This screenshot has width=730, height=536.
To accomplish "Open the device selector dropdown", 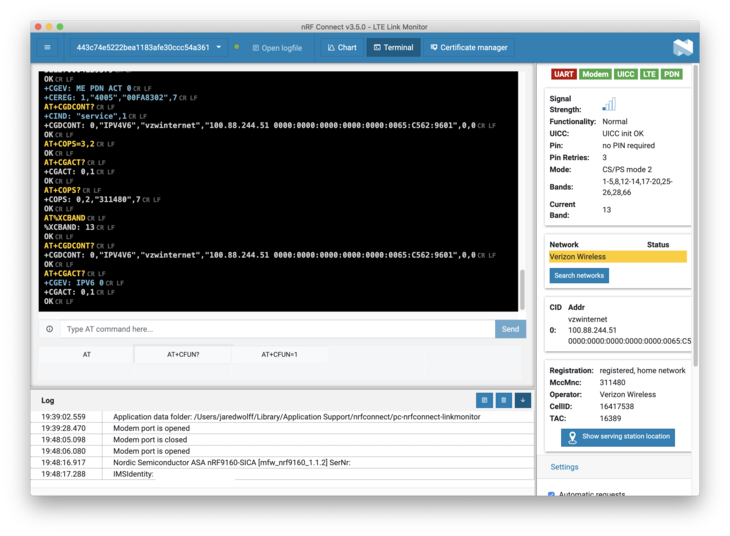I will pos(149,47).
